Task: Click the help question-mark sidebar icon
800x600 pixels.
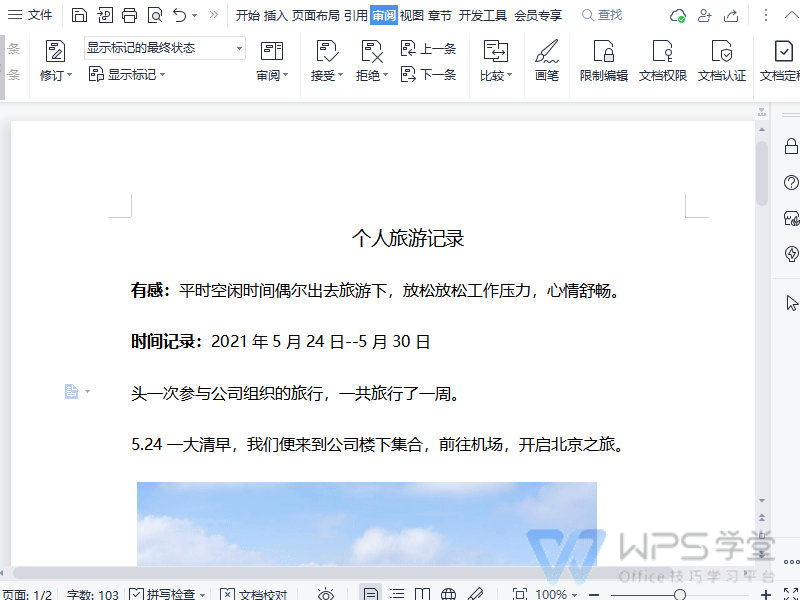Action: [x=791, y=182]
